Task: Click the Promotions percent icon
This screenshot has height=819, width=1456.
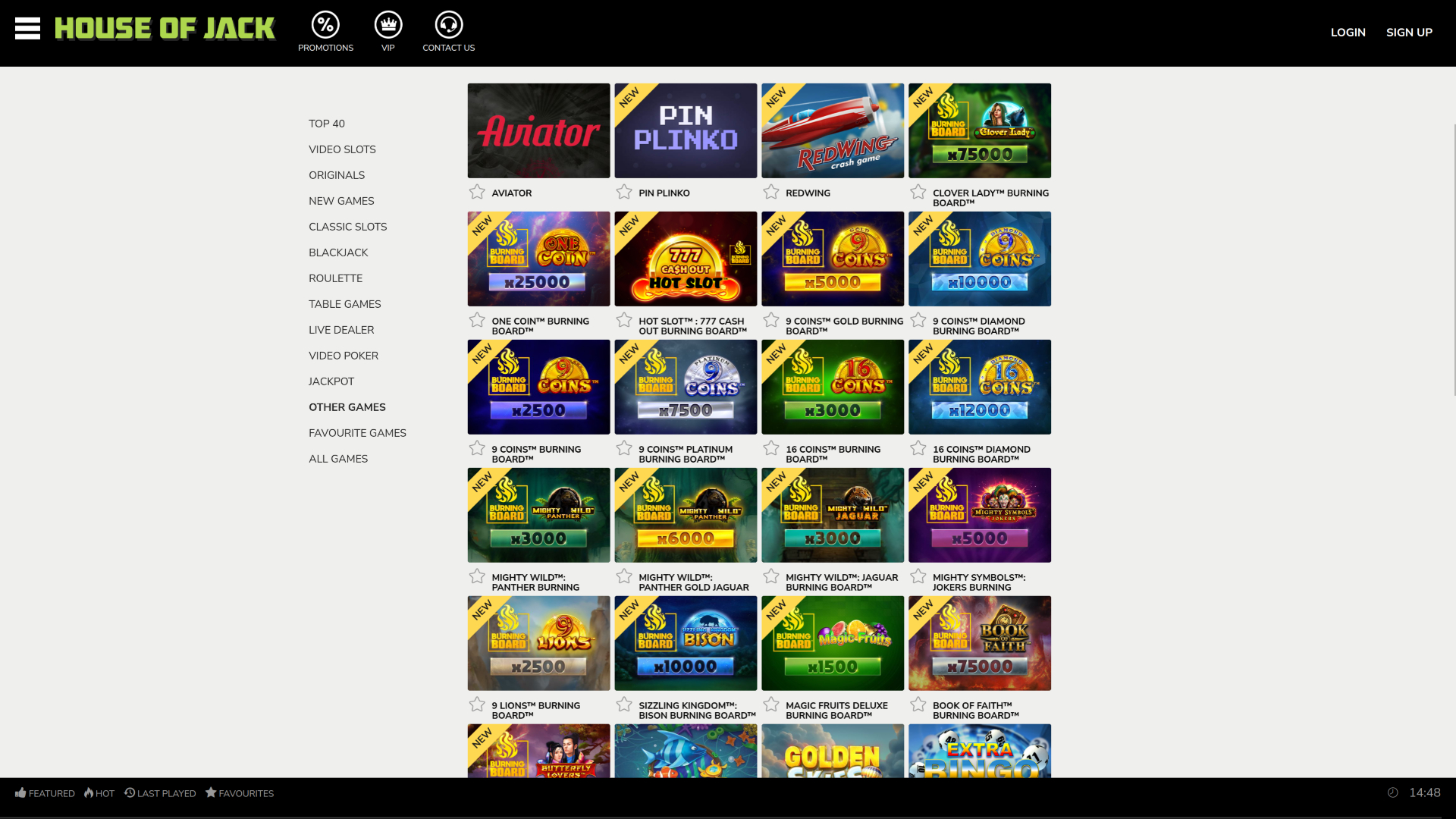Action: [325, 24]
